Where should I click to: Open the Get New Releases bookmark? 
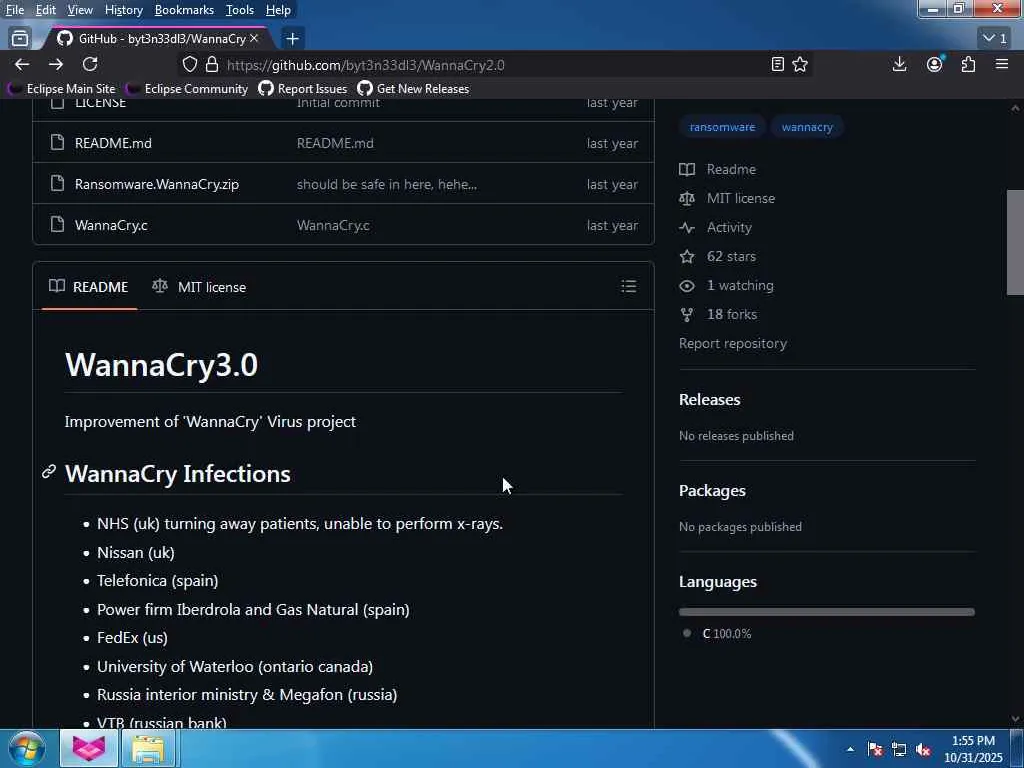[413, 88]
